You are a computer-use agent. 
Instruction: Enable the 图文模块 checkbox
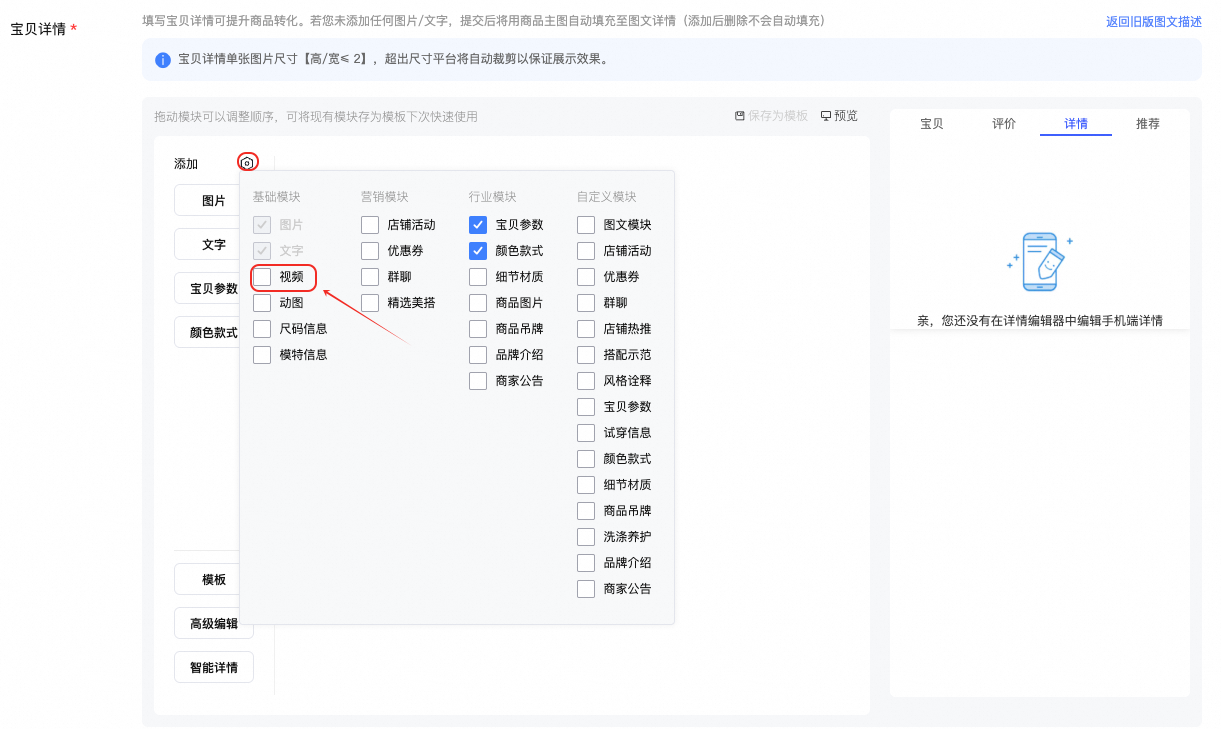pos(586,225)
